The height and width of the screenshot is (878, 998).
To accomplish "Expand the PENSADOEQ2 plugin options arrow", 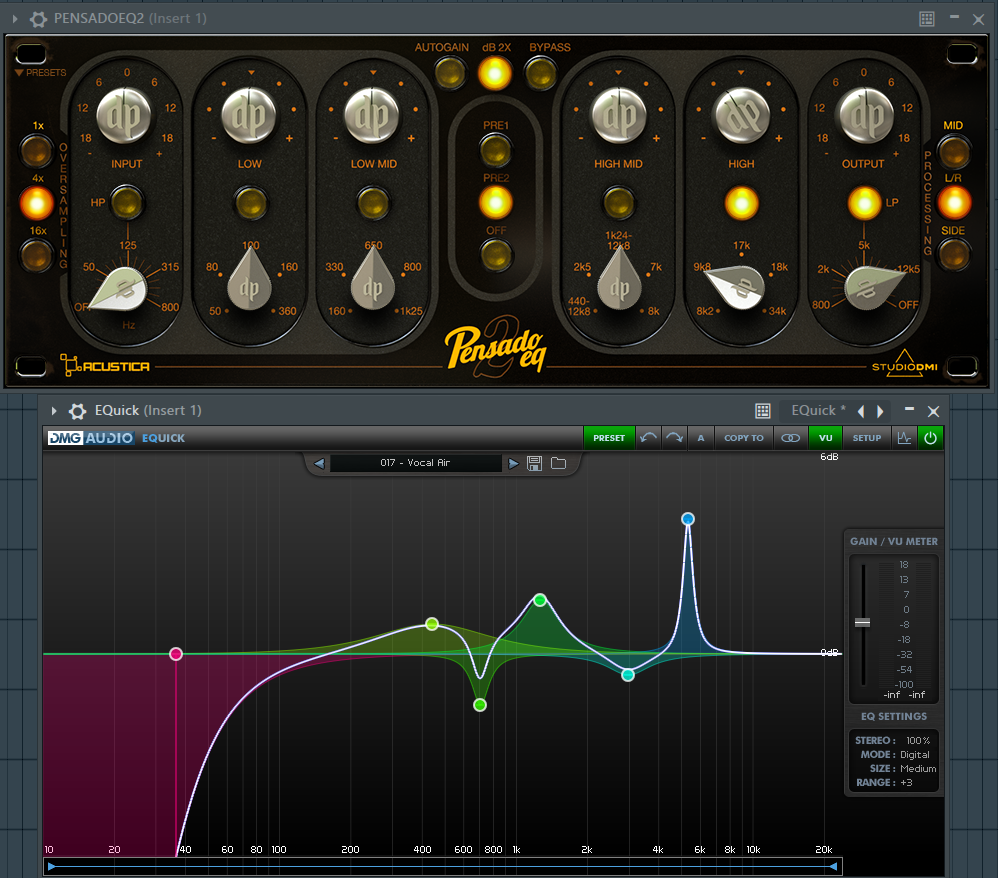I will point(15,18).
